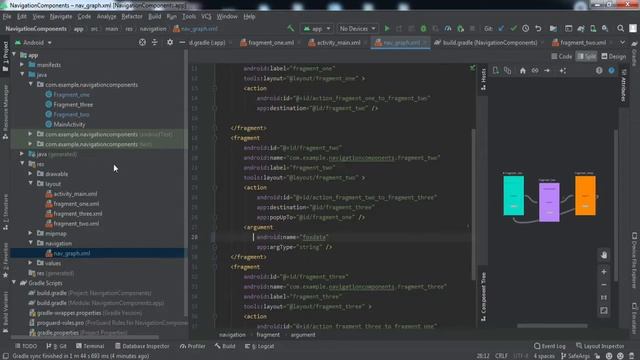
Task: Expand the mipmap folder
Action: (31, 233)
